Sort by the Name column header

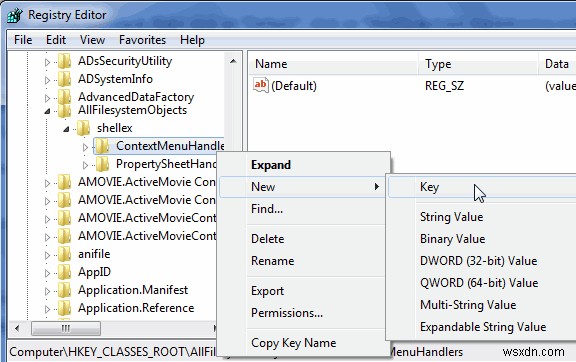(334, 64)
